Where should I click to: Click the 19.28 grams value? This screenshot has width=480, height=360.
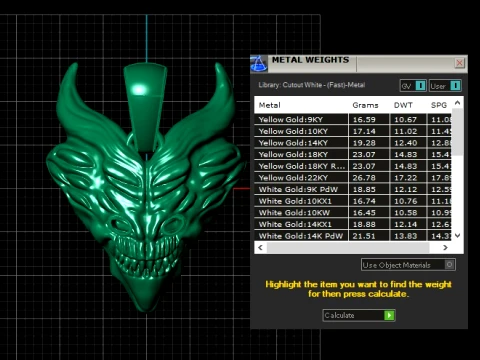point(364,143)
